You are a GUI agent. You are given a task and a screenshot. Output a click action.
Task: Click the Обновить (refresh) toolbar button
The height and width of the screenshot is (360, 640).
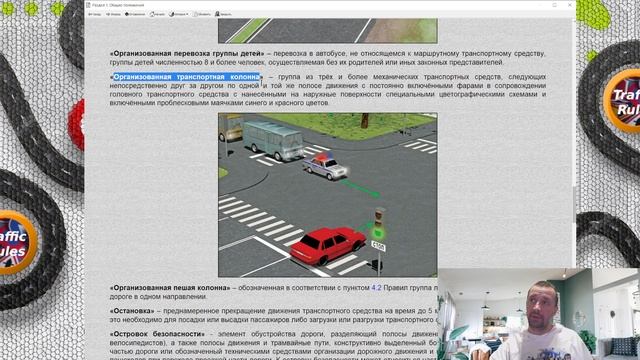click(202, 14)
